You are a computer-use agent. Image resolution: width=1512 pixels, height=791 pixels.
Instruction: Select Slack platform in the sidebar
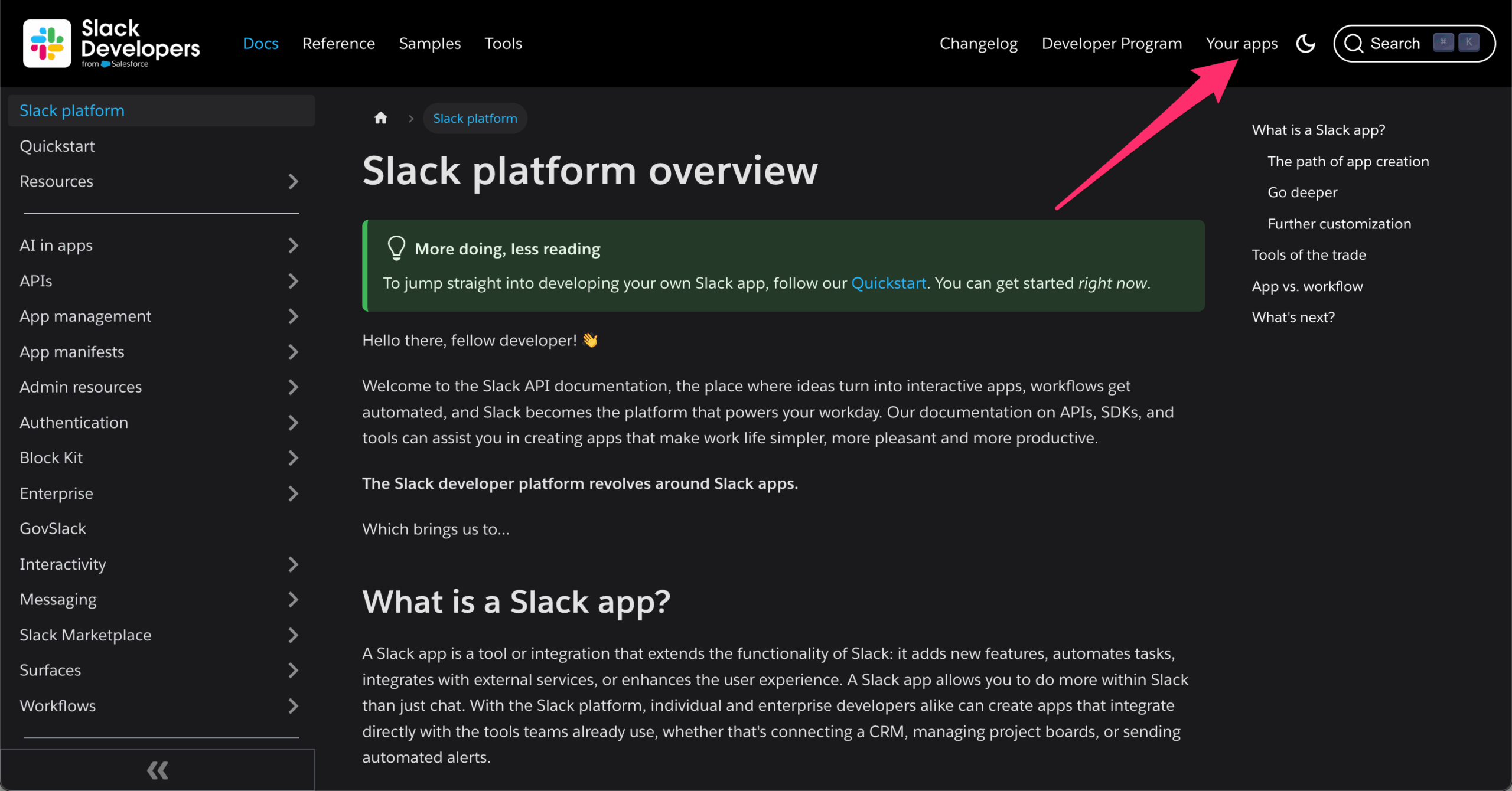tap(161, 110)
